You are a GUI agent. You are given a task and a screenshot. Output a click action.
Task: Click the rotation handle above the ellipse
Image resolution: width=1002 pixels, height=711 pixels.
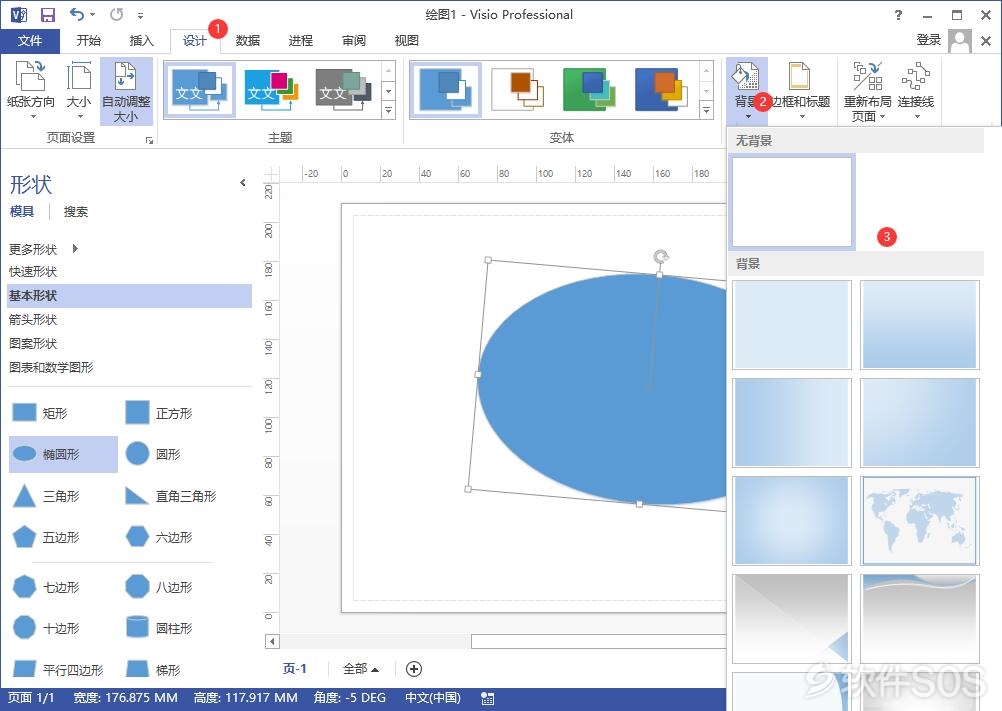click(661, 257)
